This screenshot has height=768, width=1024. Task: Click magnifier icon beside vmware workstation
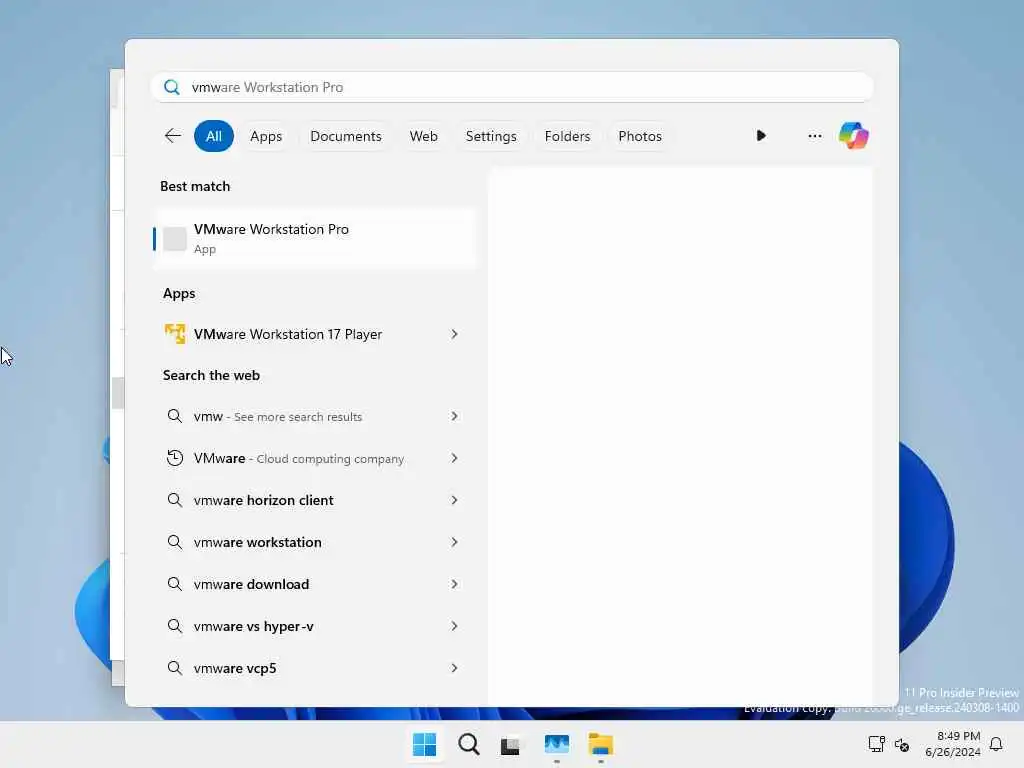(x=174, y=542)
